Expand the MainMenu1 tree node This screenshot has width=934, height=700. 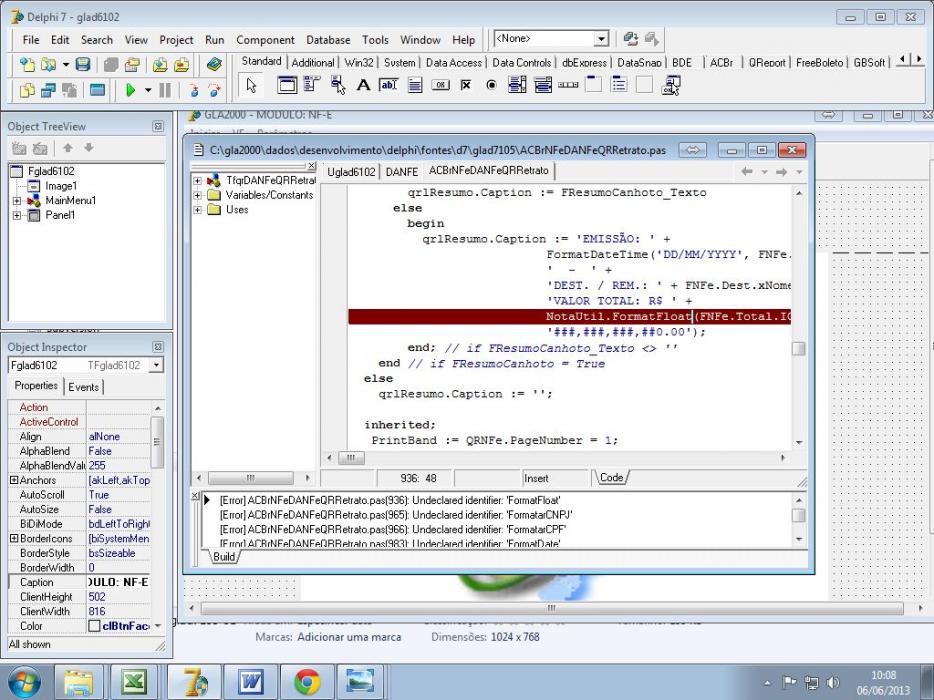coord(17,201)
